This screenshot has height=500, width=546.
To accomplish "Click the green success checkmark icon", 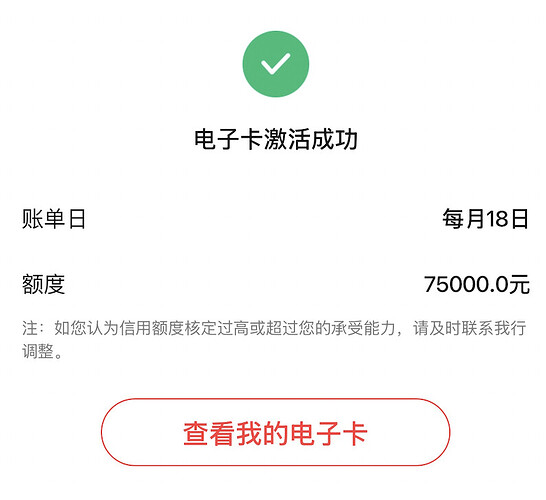I will tap(275, 64).
